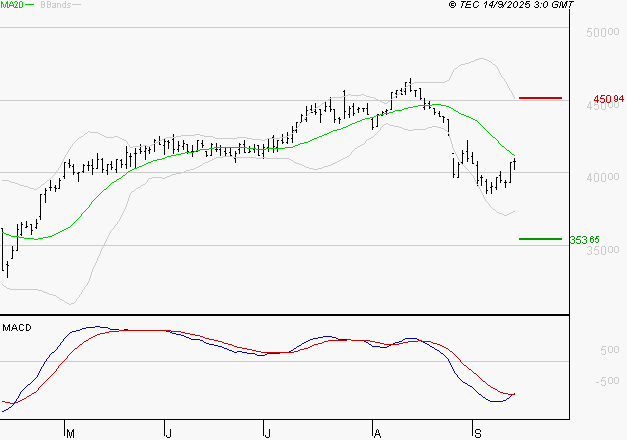Click the MA20 legend label

pyautogui.click(x=12, y=5)
